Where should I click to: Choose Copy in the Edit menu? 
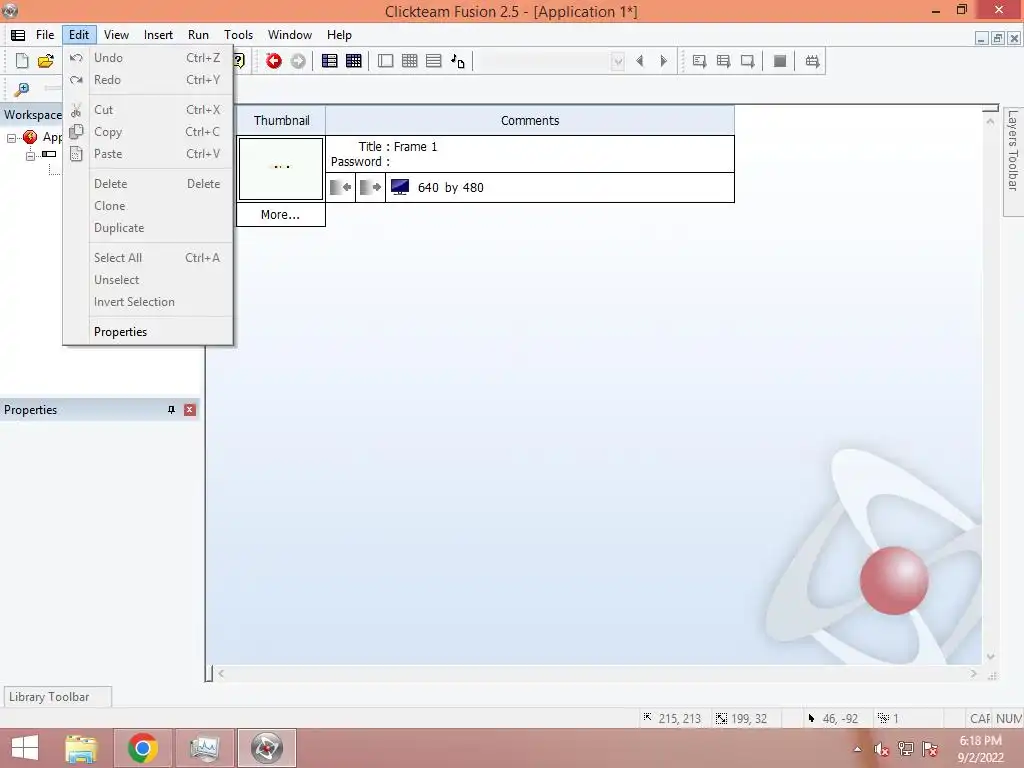point(148,132)
